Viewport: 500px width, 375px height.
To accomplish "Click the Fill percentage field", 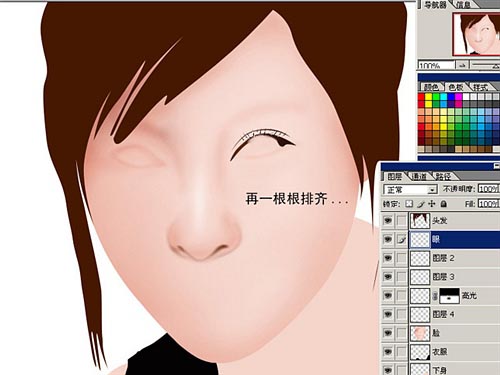I will [489, 204].
